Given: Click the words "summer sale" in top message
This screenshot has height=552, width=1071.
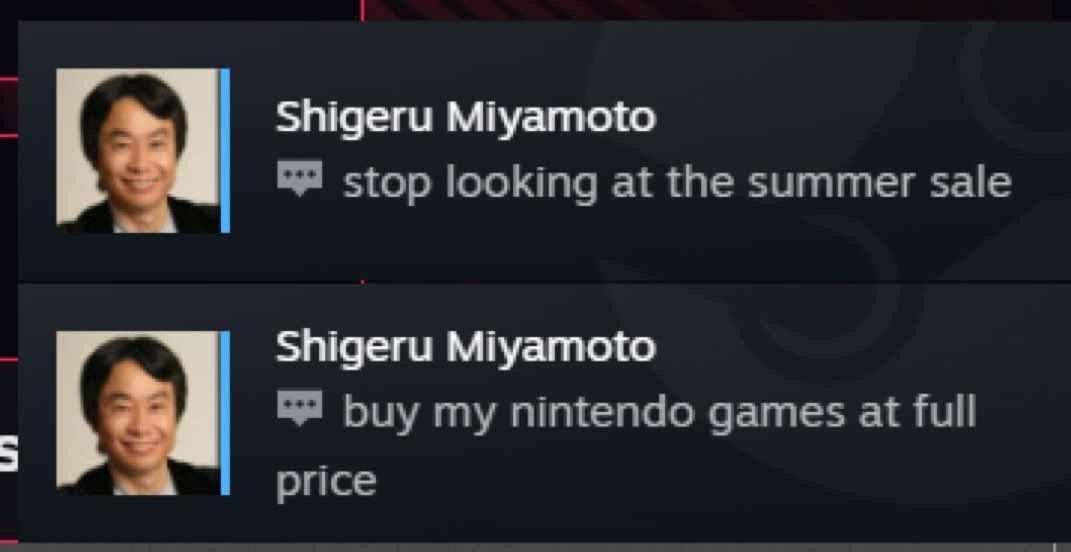Looking at the screenshot, I should (x=880, y=183).
